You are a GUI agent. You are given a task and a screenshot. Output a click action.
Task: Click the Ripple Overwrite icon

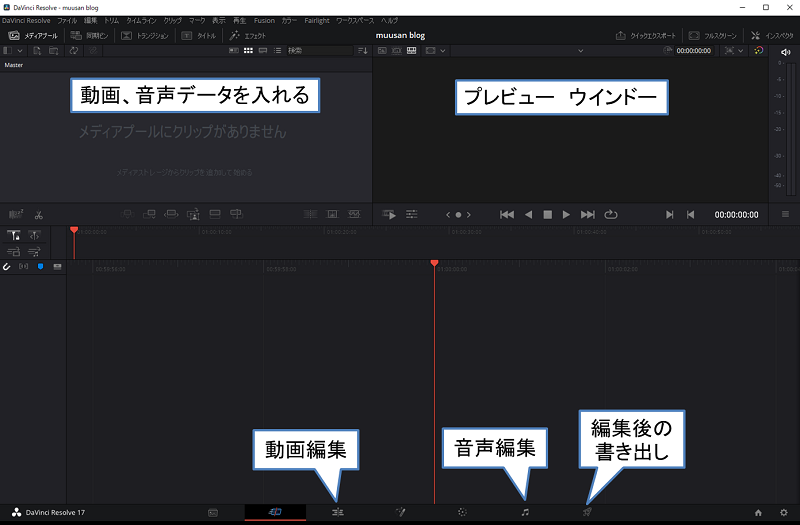(x=171, y=214)
